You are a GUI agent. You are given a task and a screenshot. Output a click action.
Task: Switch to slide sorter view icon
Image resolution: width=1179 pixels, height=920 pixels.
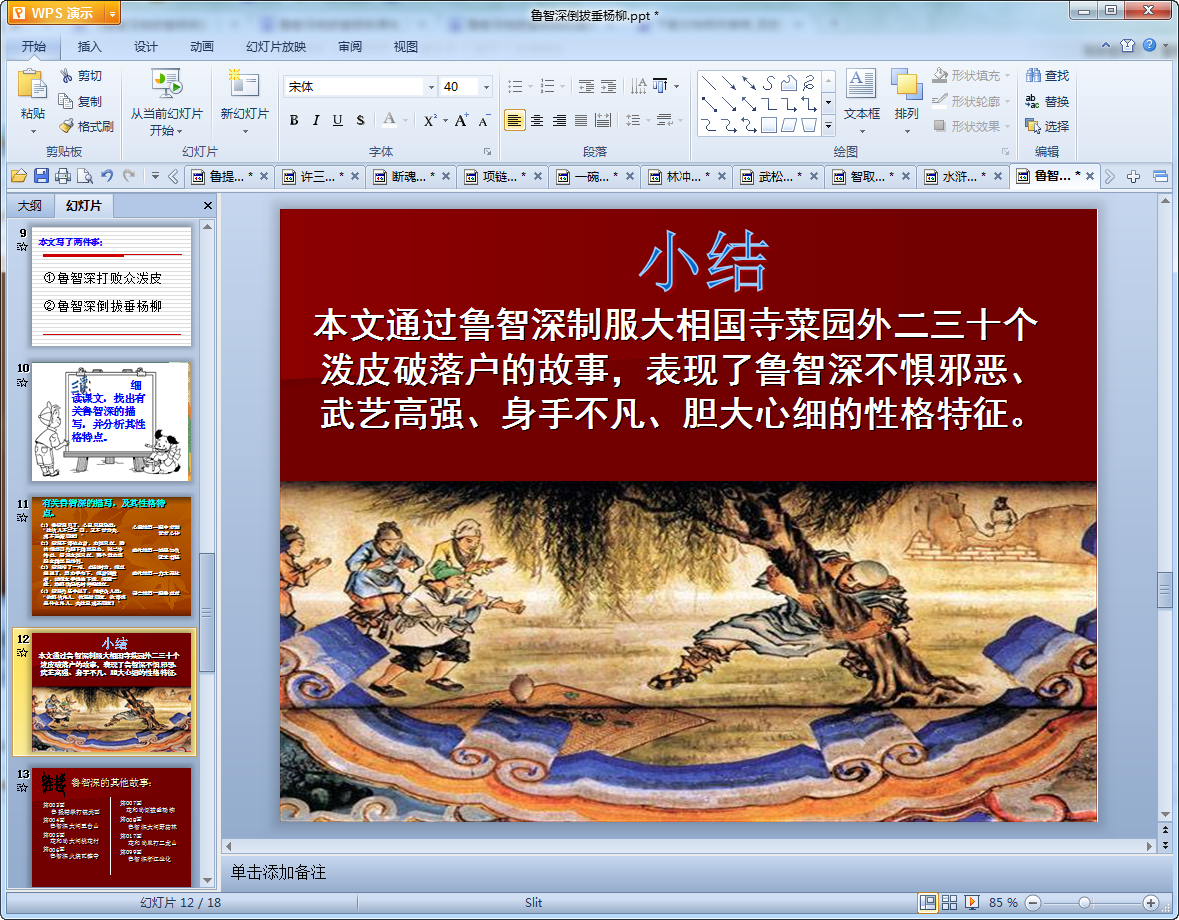click(x=950, y=902)
